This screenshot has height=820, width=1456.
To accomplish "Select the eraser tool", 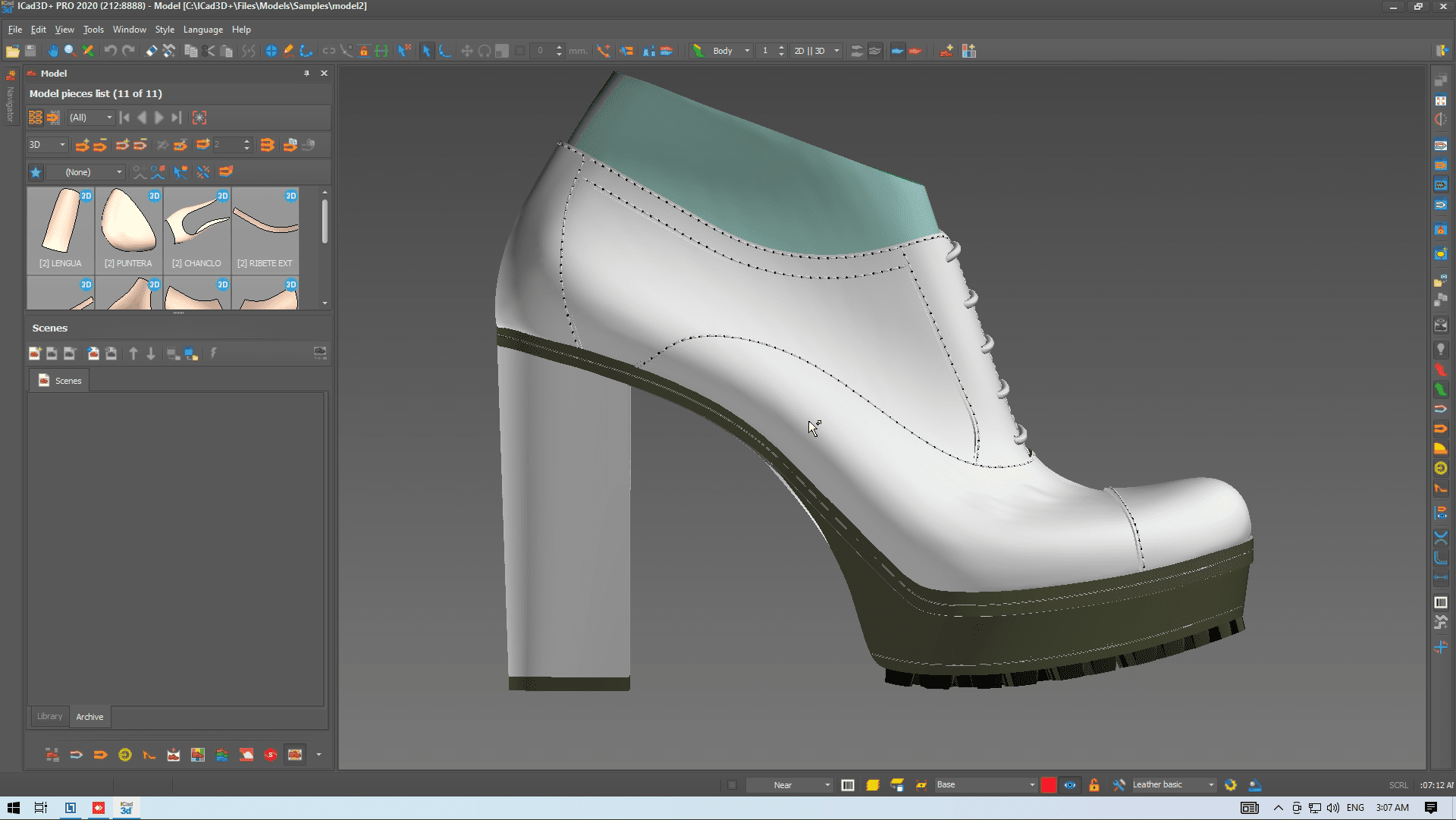I will (152, 51).
